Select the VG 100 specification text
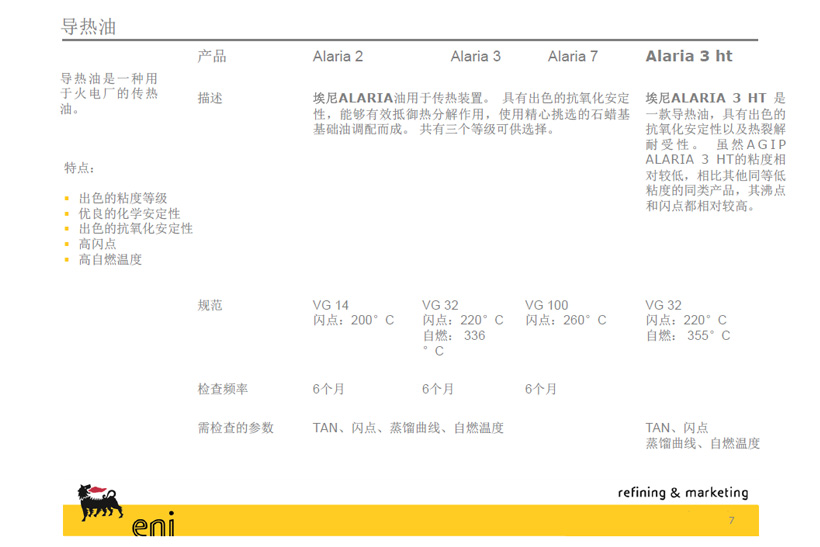820x547 pixels. coord(546,305)
